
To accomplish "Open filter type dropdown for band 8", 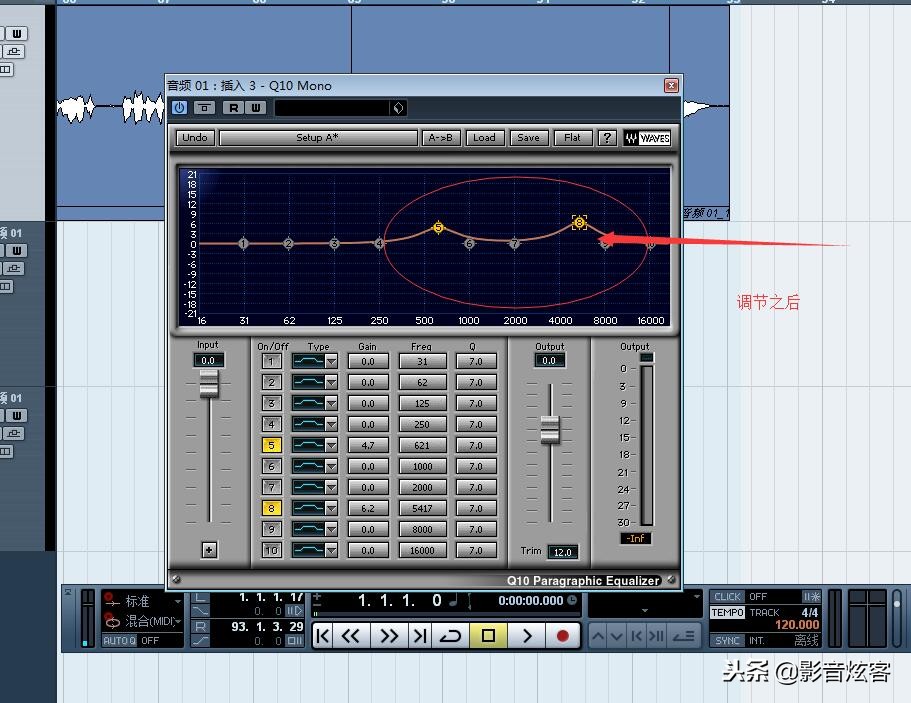I will tap(331, 508).
